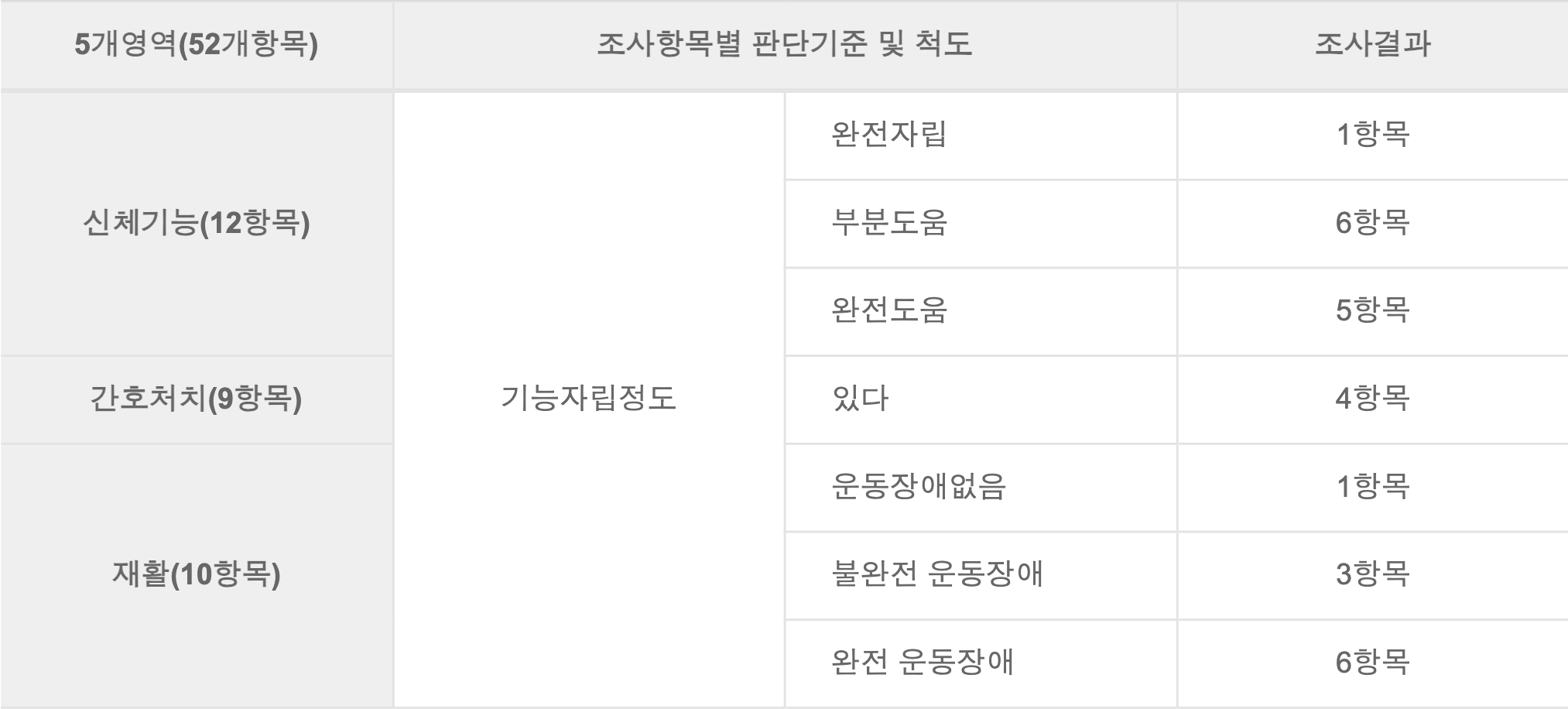Select the 완전 운동장애 cell
The height and width of the screenshot is (709, 1568).
click(x=981, y=663)
